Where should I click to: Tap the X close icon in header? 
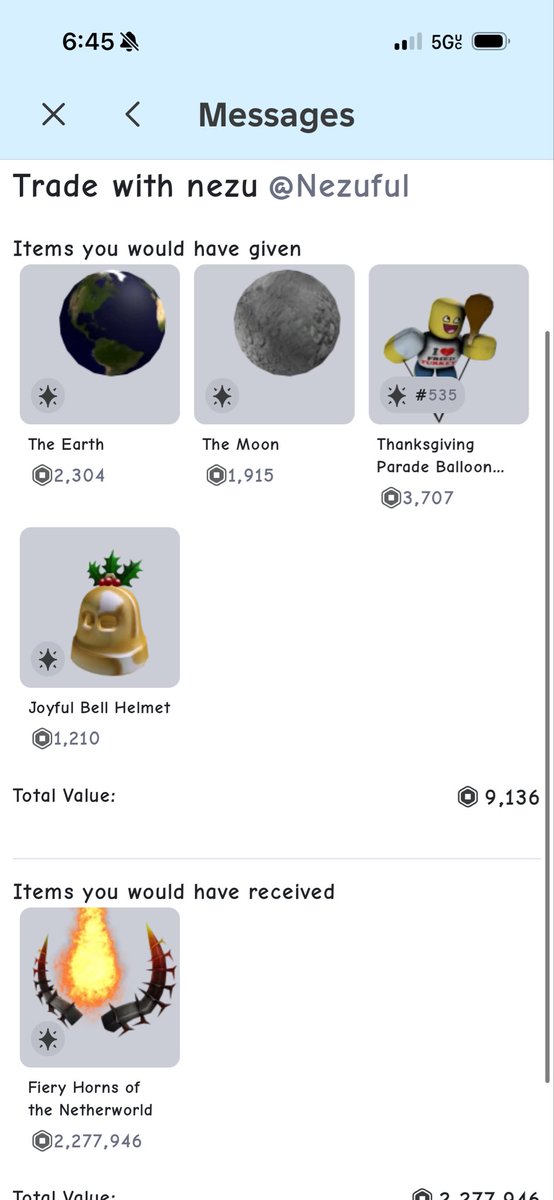[54, 114]
